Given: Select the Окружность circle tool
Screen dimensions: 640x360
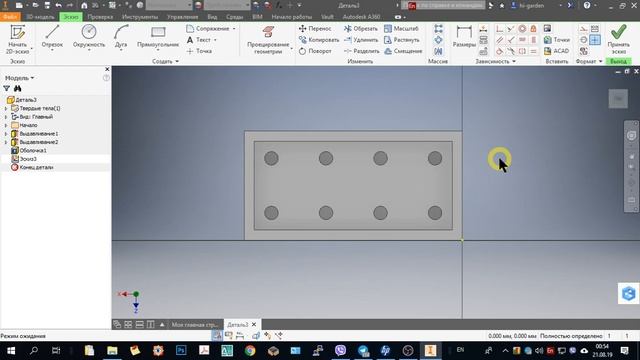Looking at the screenshot, I should [x=89, y=36].
